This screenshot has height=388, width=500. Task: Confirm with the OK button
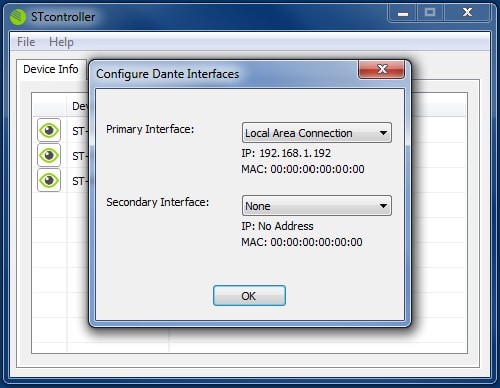click(x=249, y=296)
